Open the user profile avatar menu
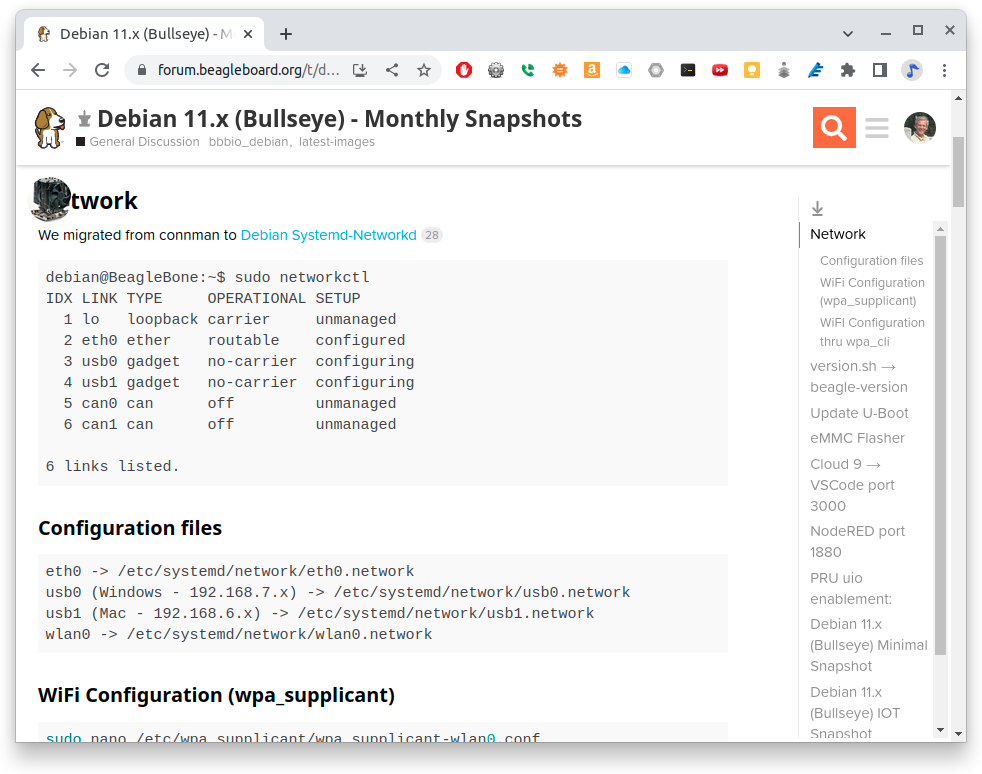This screenshot has width=982, height=774. (x=919, y=128)
